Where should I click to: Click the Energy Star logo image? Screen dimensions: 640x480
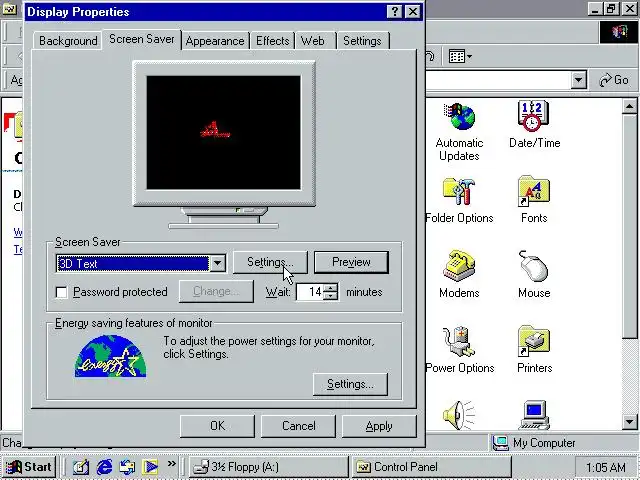click(x=110, y=356)
